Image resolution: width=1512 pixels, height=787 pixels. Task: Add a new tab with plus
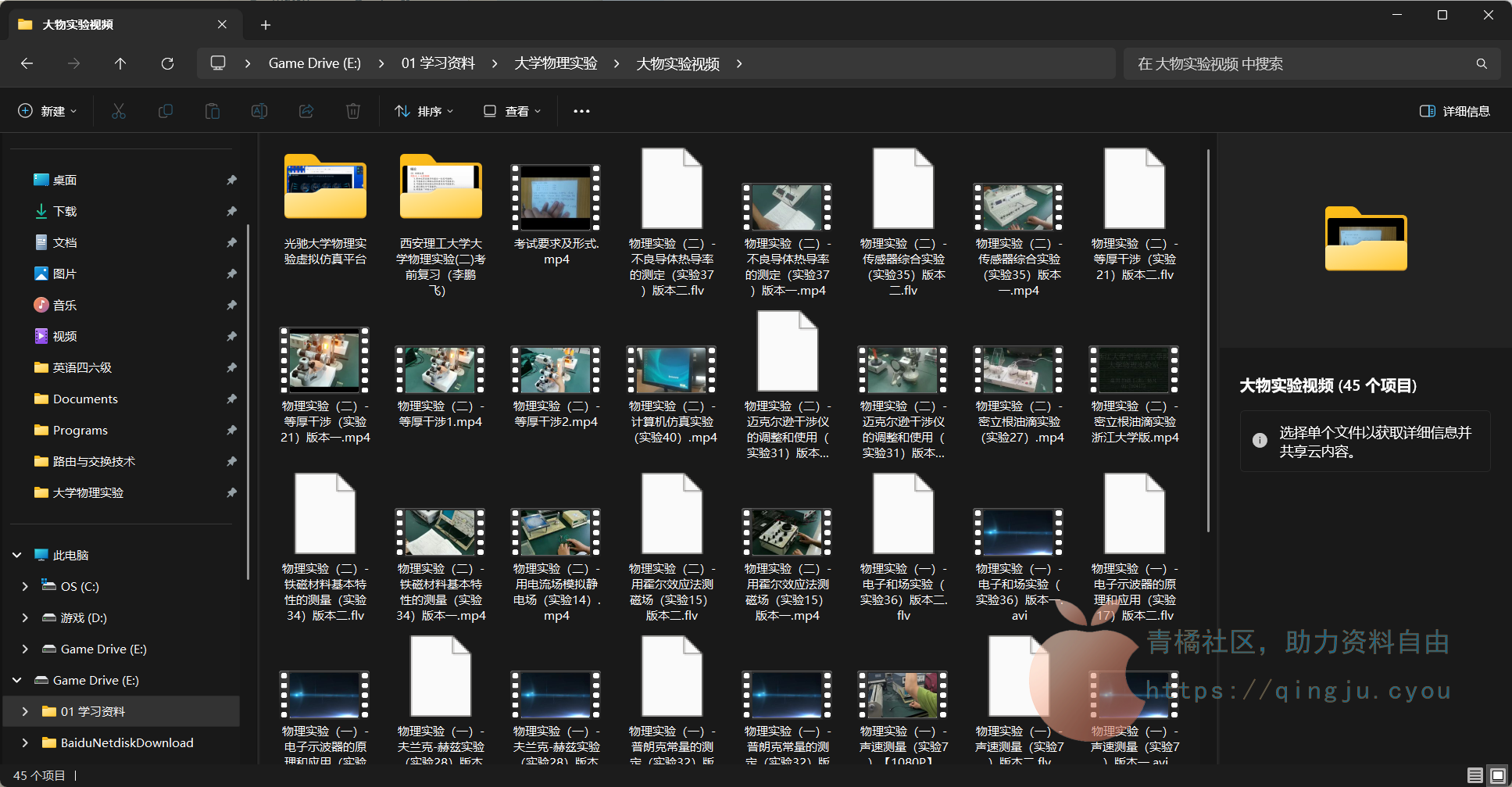pyautogui.click(x=266, y=25)
